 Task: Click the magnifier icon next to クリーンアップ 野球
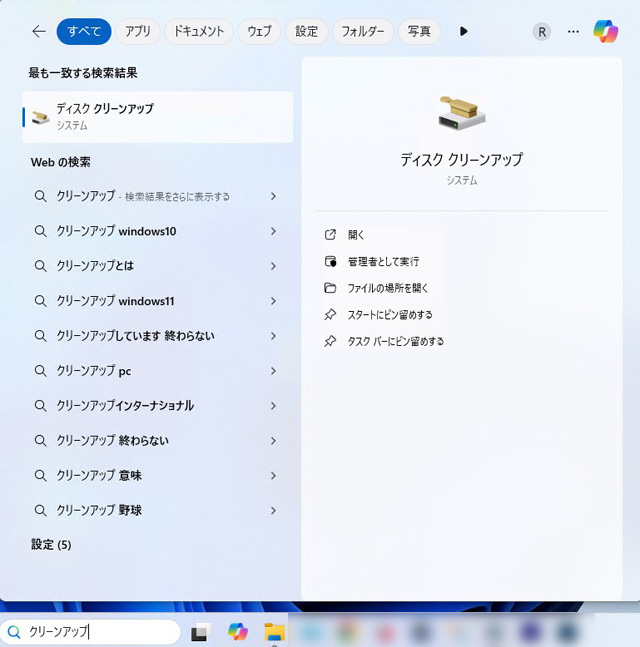click(x=40, y=510)
